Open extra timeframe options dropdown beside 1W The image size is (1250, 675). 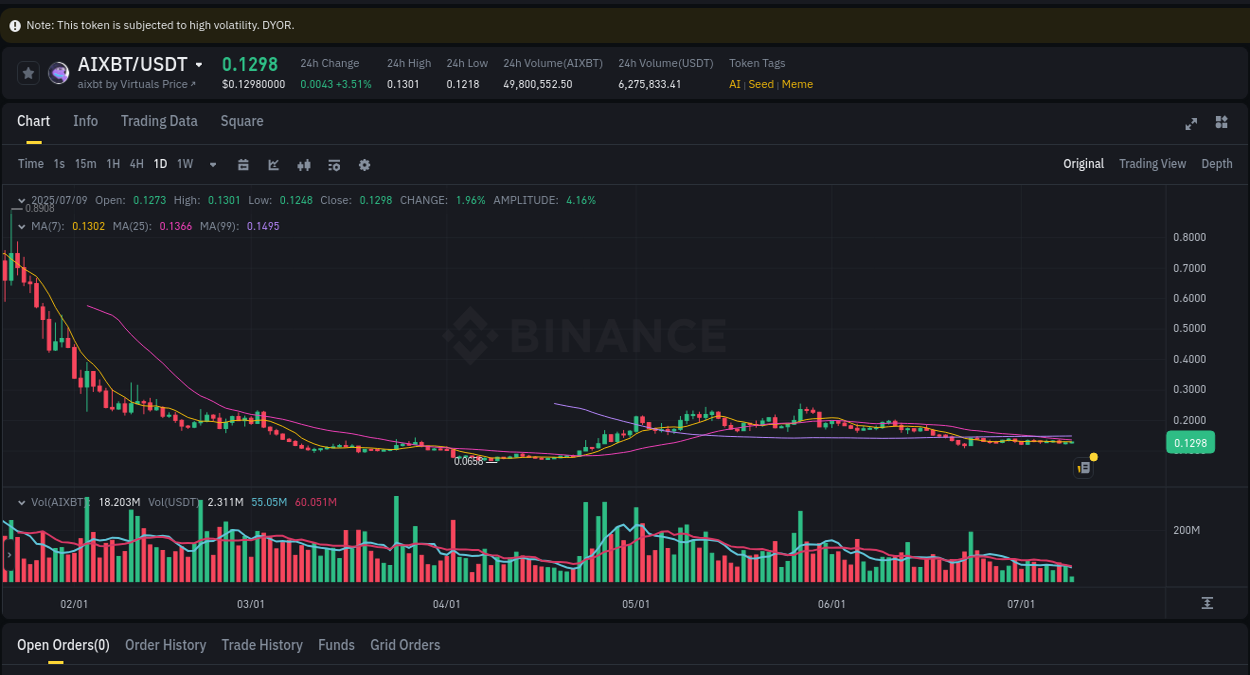(x=212, y=164)
